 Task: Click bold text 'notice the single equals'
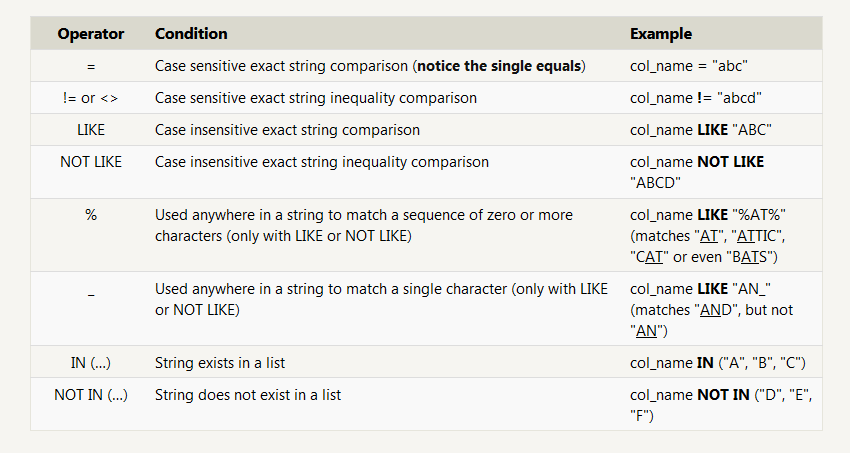[499, 66]
